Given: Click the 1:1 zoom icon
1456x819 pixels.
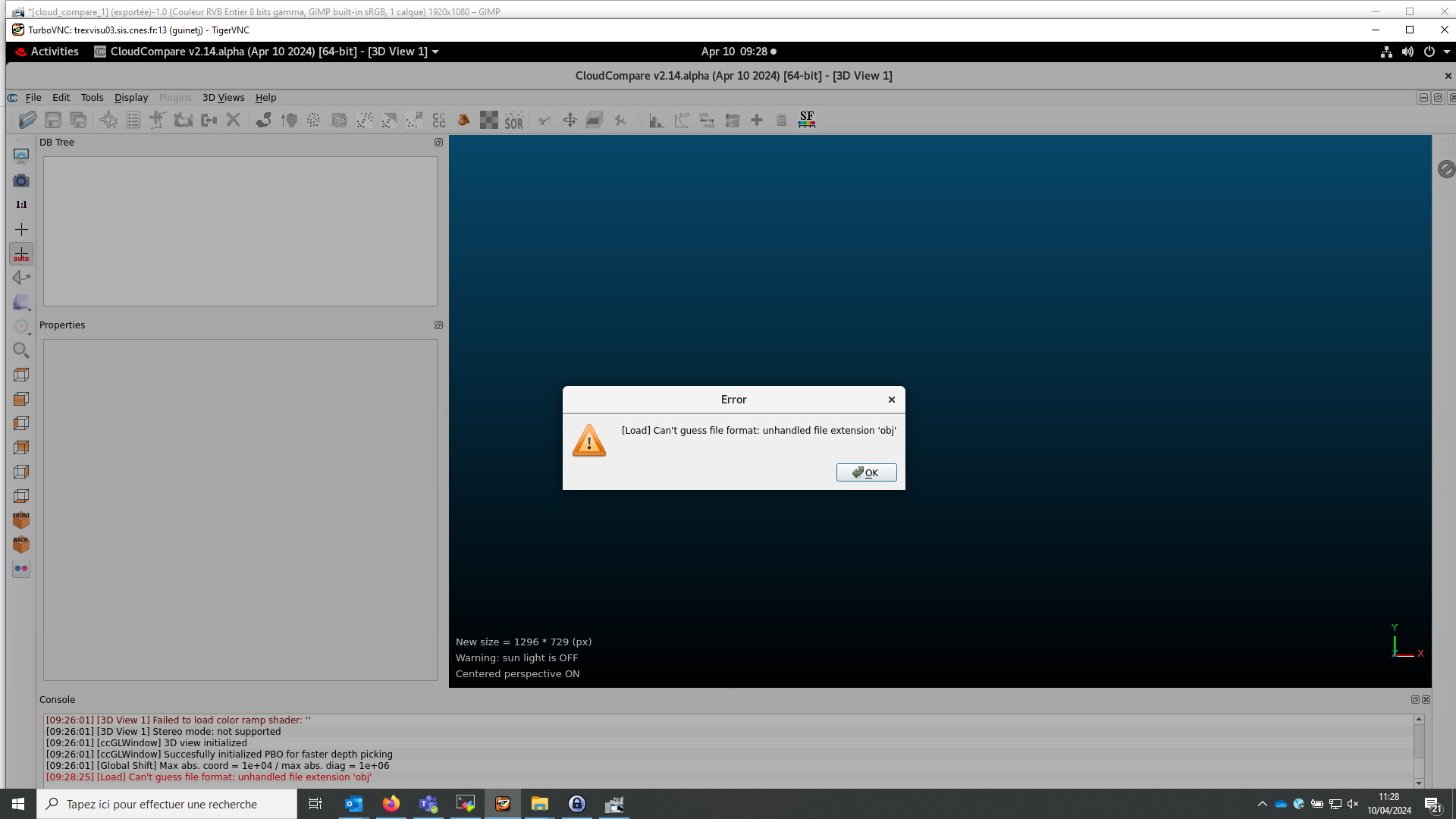Looking at the screenshot, I should click(x=21, y=205).
